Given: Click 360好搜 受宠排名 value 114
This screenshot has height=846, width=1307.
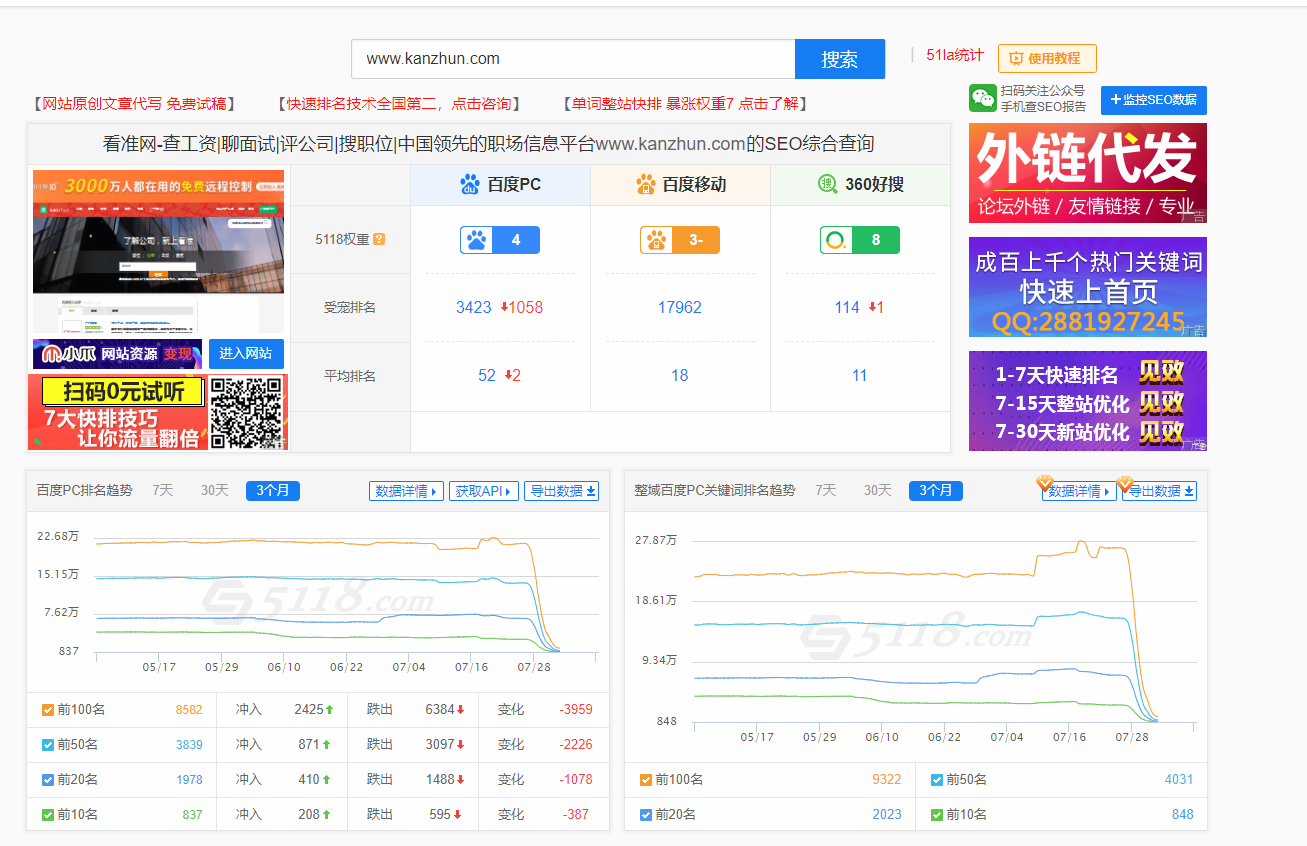Looking at the screenshot, I should tap(847, 307).
